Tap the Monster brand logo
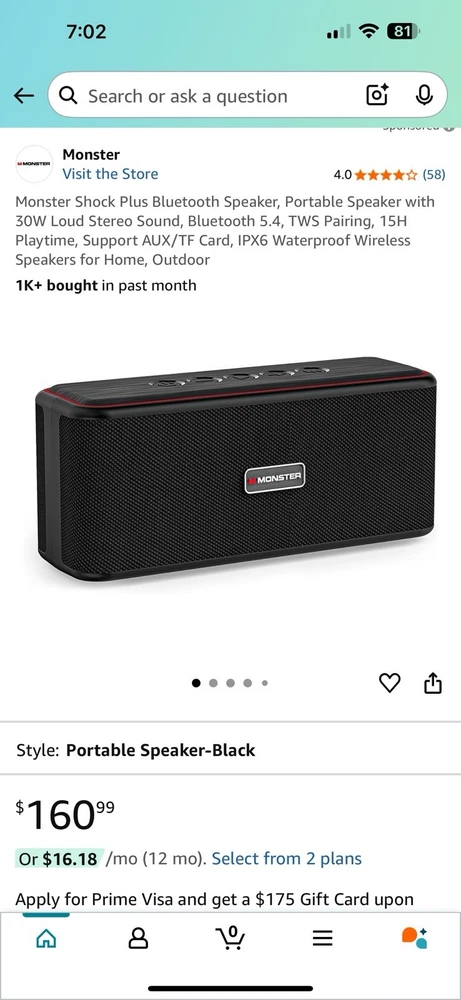Image resolution: width=461 pixels, height=1000 pixels. (34, 164)
